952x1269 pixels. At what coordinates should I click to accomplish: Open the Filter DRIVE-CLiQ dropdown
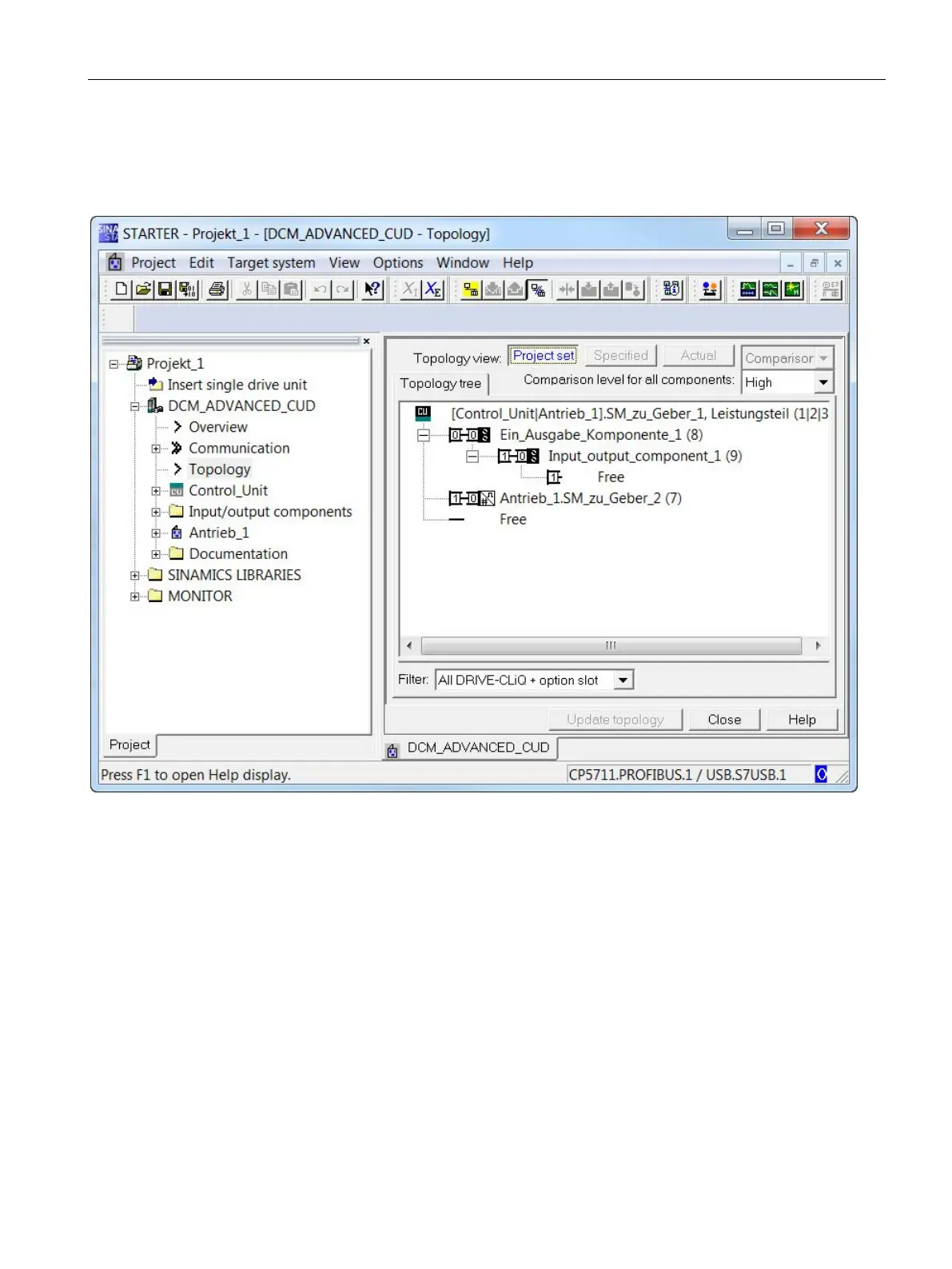pyautogui.click(x=624, y=680)
